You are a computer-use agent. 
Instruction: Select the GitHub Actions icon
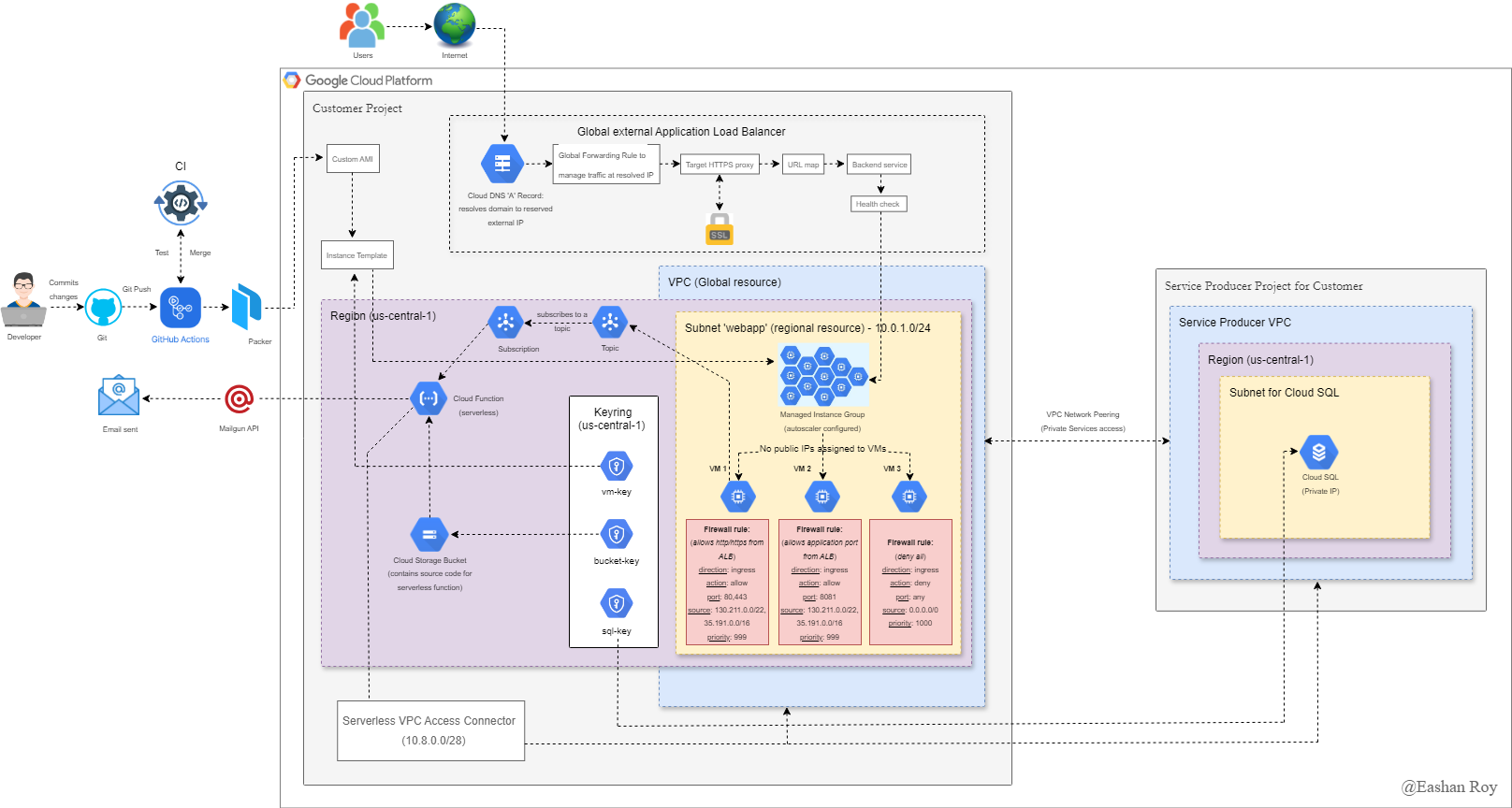[x=181, y=308]
